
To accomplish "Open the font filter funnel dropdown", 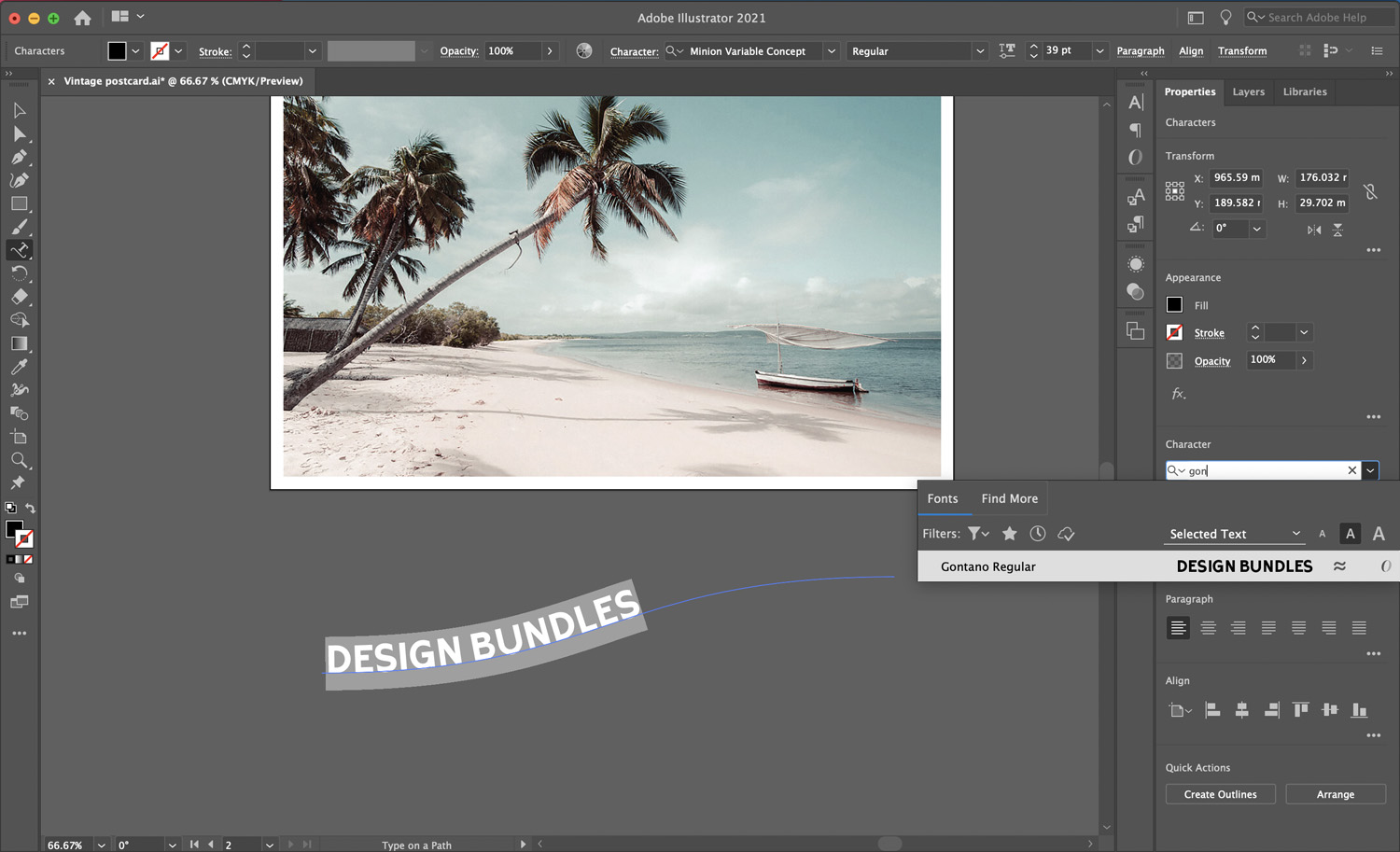I will 978,534.
